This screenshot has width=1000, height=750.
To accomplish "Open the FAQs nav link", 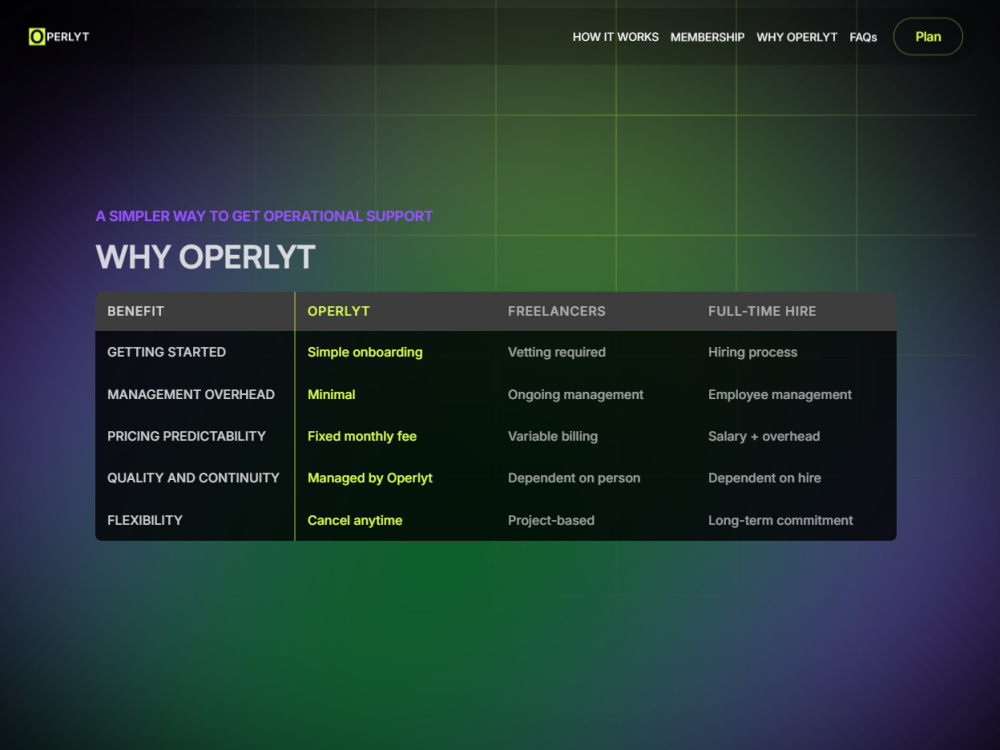I will 863,37.
